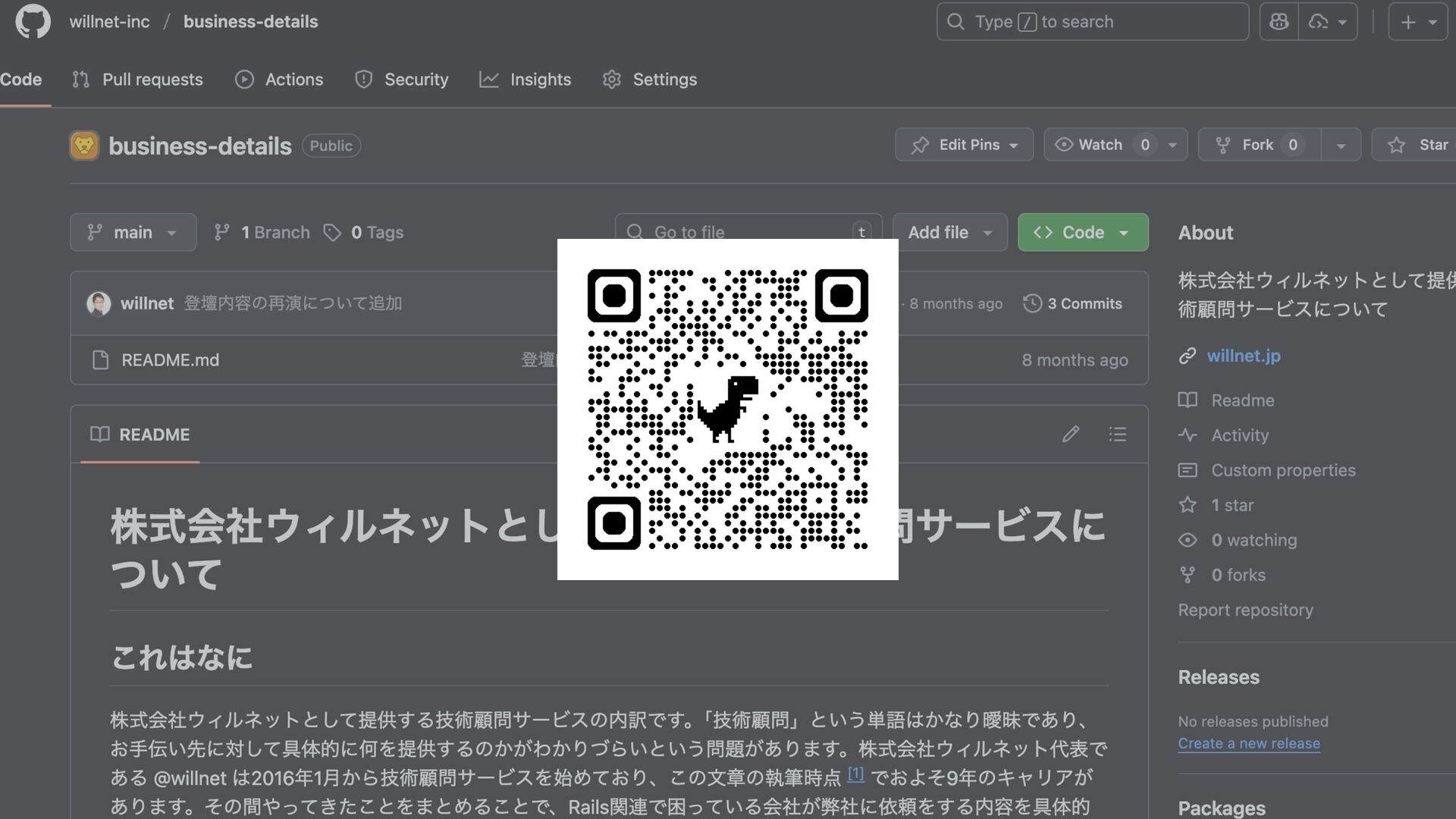Edit the README with pencil icon
Image resolution: width=1456 pixels, height=819 pixels.
coord(1071,435)
